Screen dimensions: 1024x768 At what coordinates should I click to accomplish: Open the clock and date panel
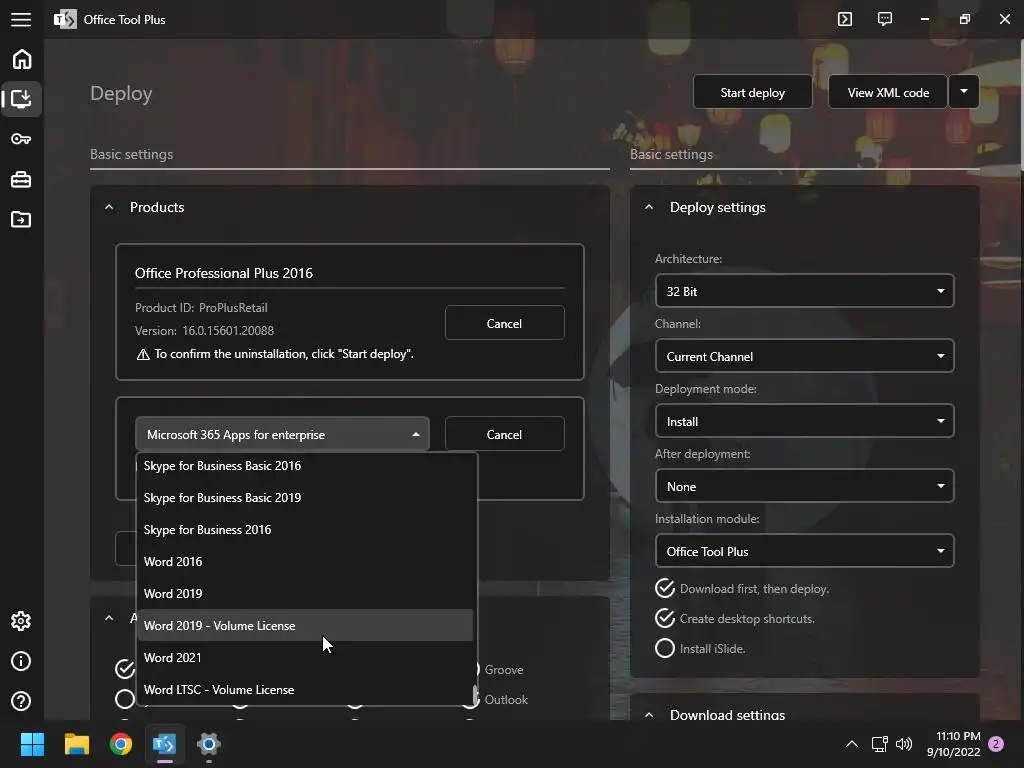pos(953,744)
